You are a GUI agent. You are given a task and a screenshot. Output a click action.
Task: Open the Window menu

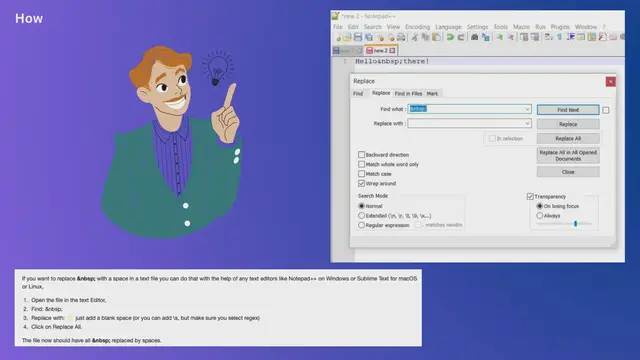tap(586, 27)
